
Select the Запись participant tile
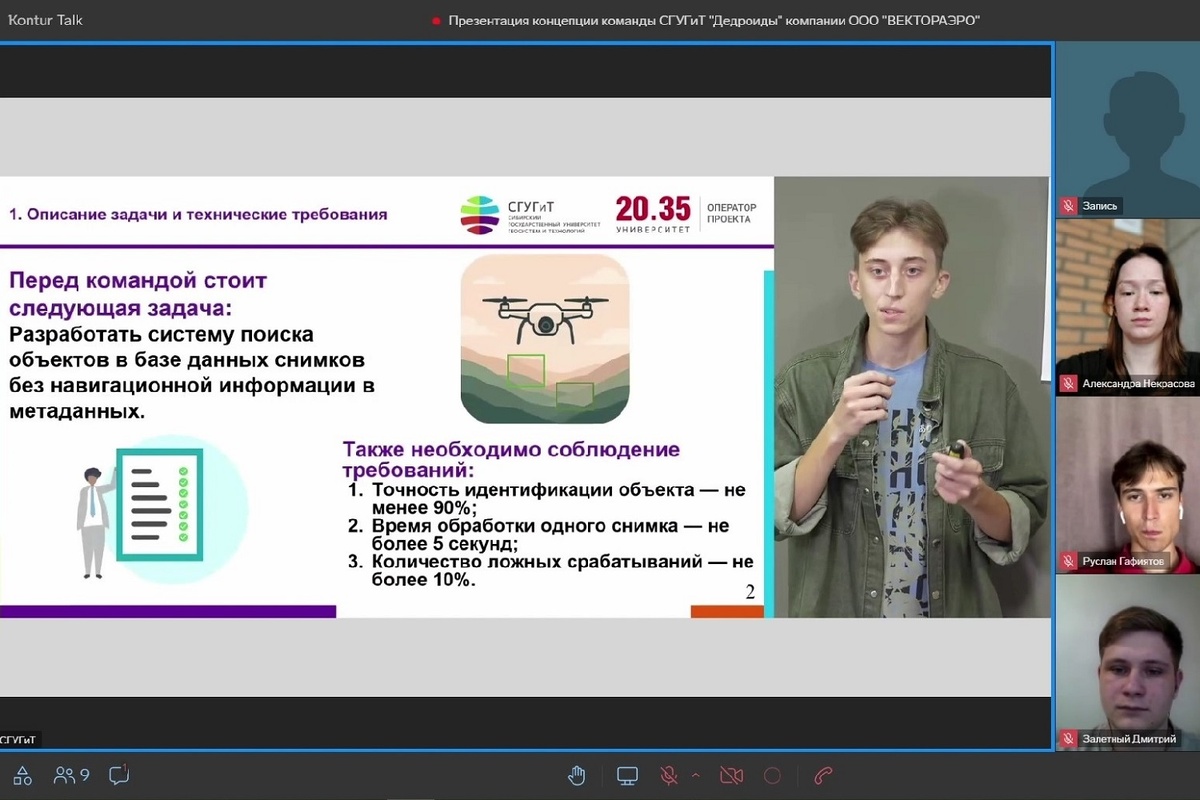point(1128,130)
